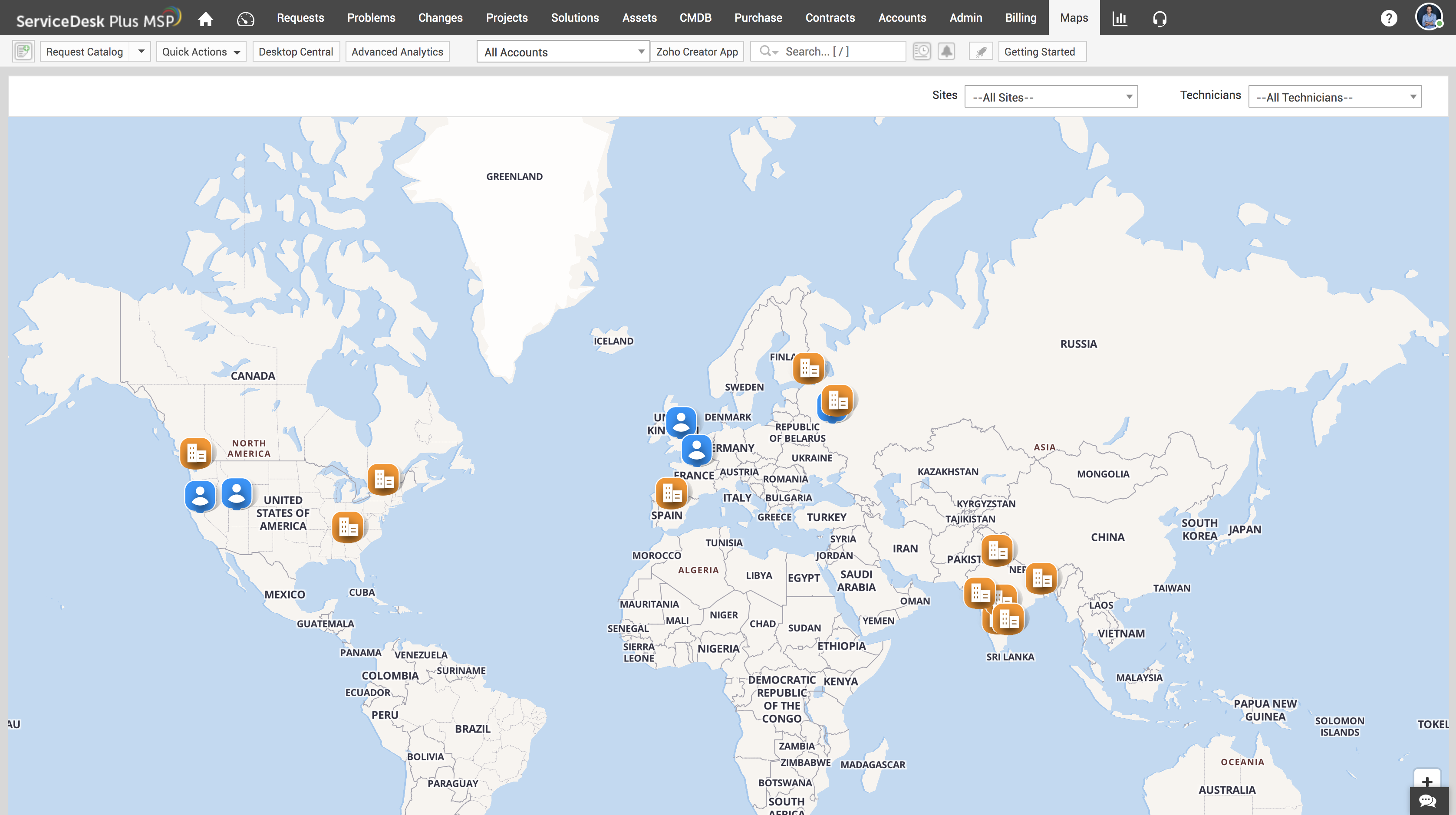Click the Advanced Analytics button
Screen dimensions: 1456x815
pos(397,52)
